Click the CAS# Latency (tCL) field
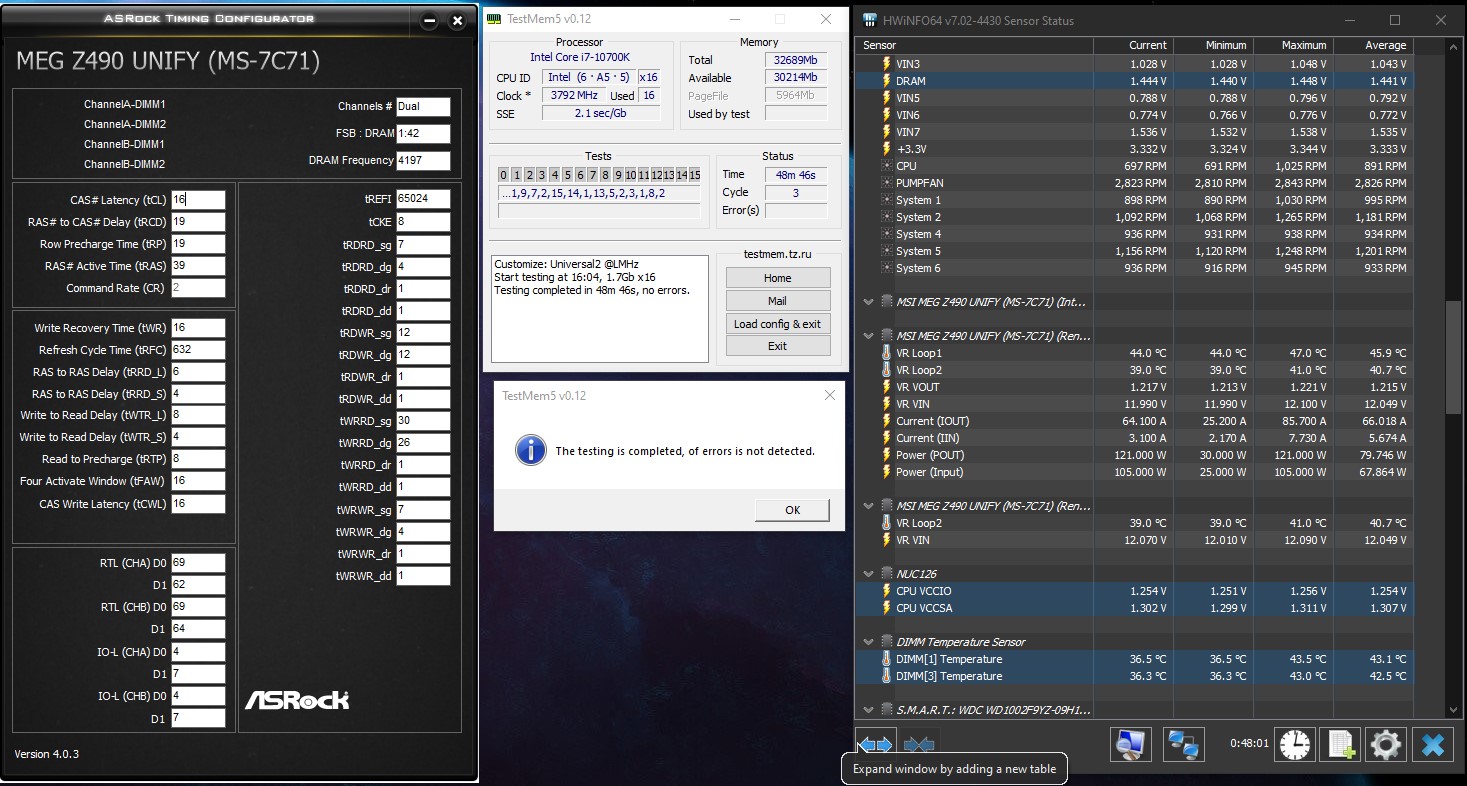This screenshot has height=786, width=1467. (x=198, y=200)
